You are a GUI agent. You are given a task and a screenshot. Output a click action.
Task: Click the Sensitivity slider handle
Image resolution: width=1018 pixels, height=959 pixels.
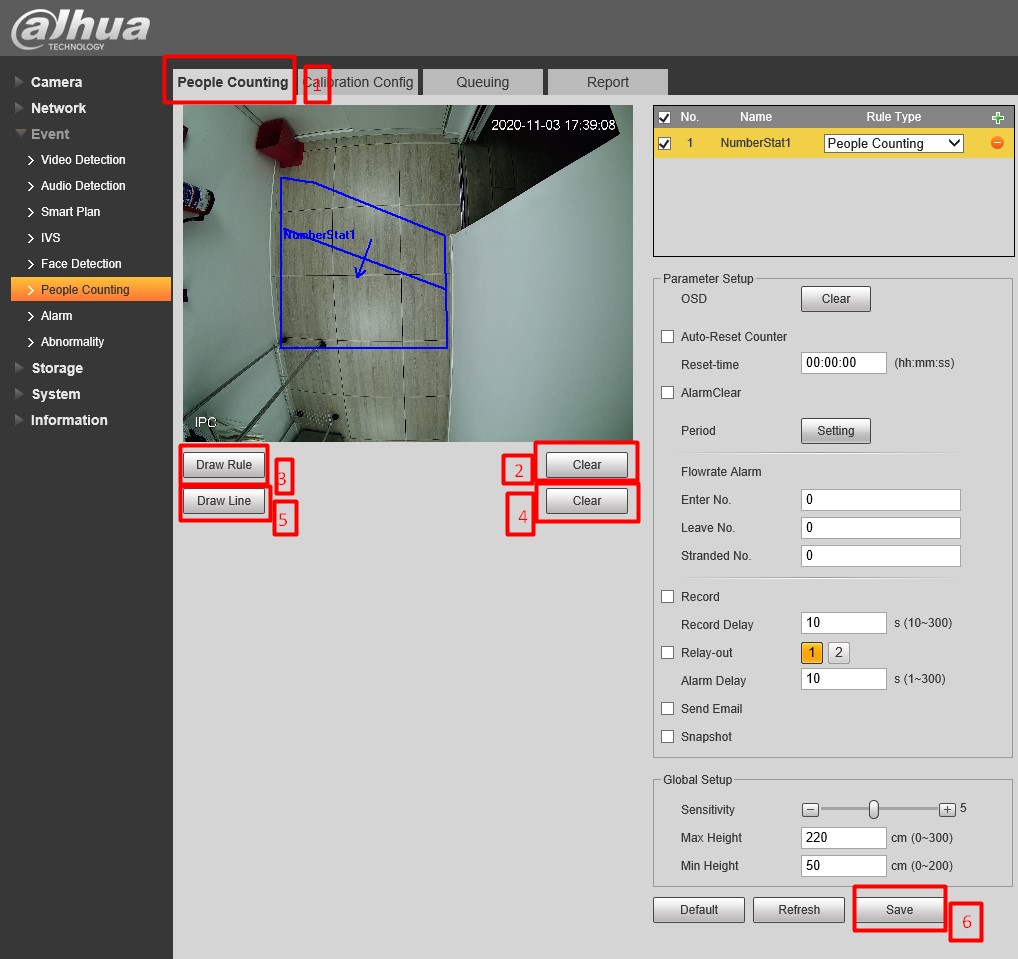(x=874, y=810)
